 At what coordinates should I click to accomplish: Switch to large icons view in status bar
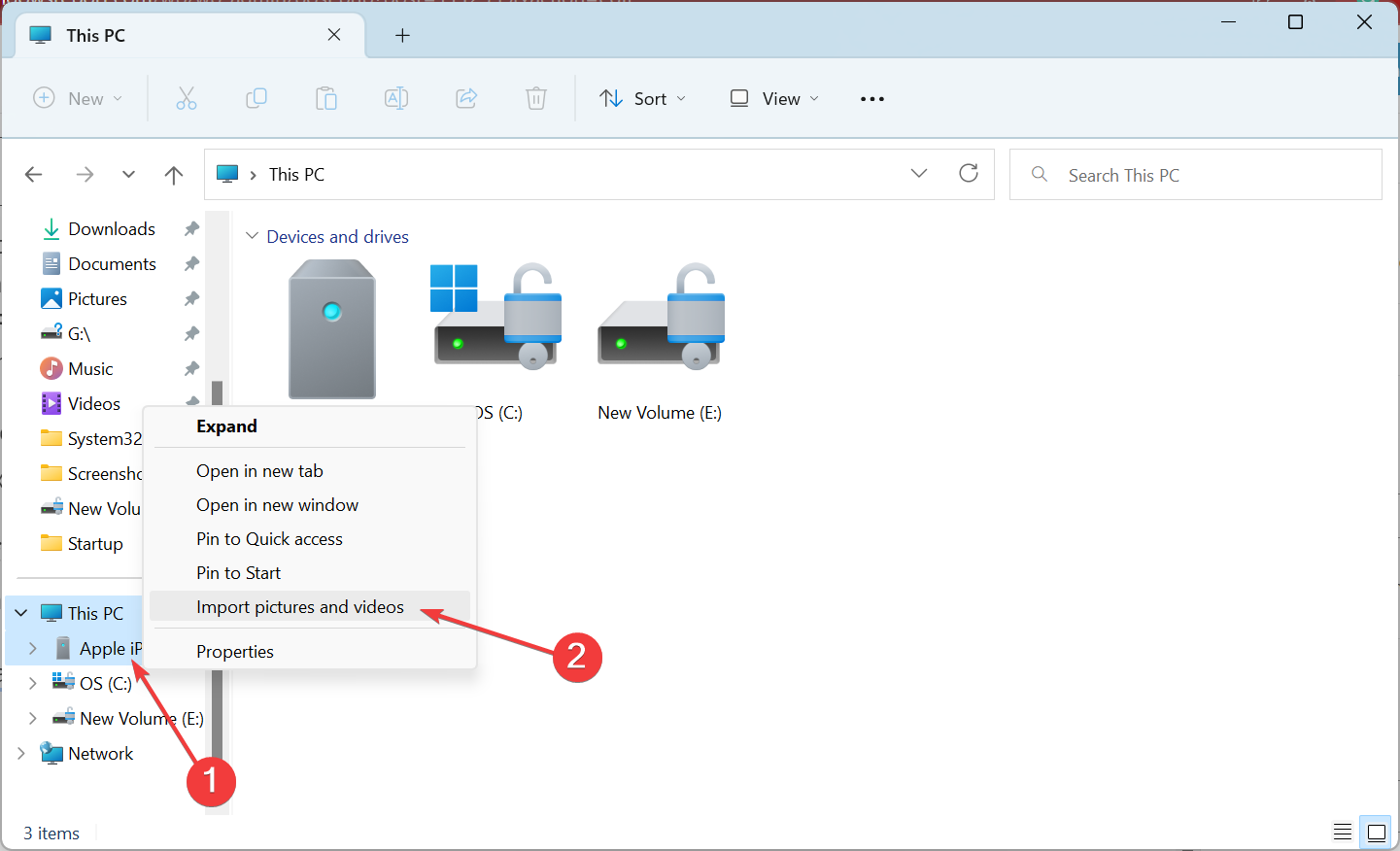click(x=1377, y=832)
